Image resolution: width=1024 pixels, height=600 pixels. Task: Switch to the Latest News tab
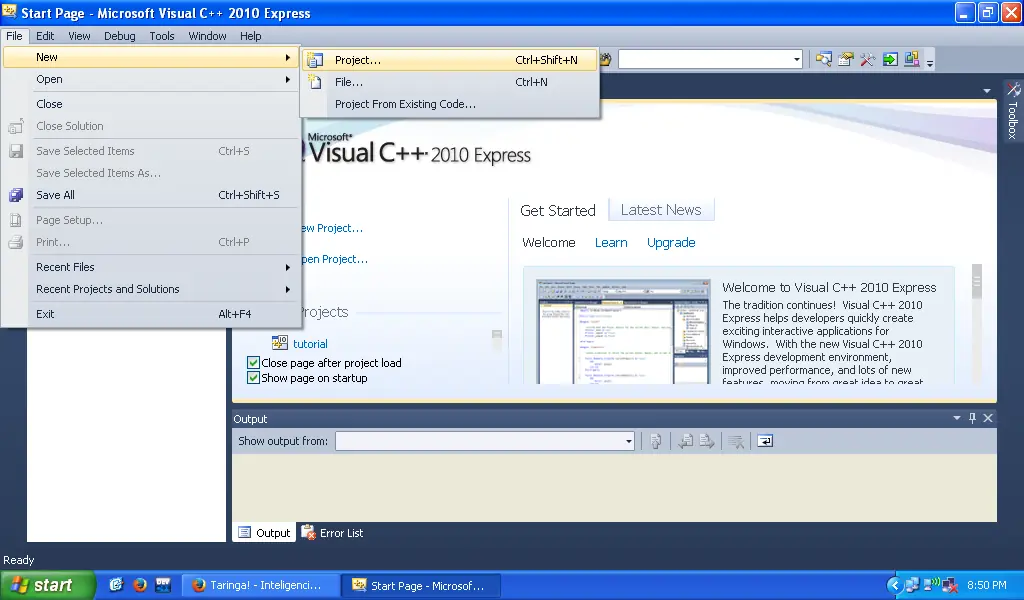pos(661,210)
